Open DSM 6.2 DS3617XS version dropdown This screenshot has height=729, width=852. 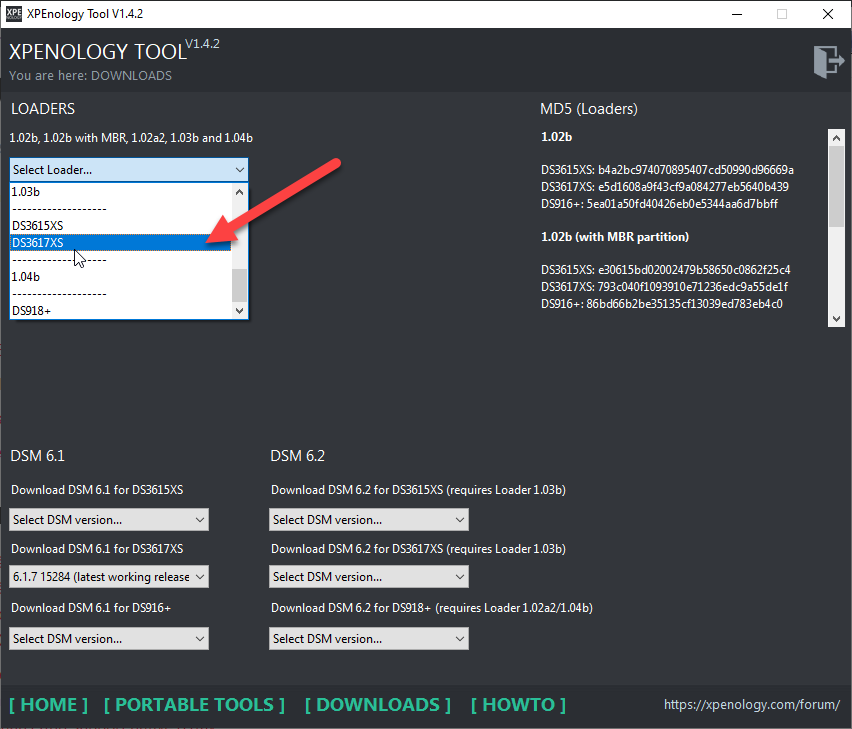point(368,577)
